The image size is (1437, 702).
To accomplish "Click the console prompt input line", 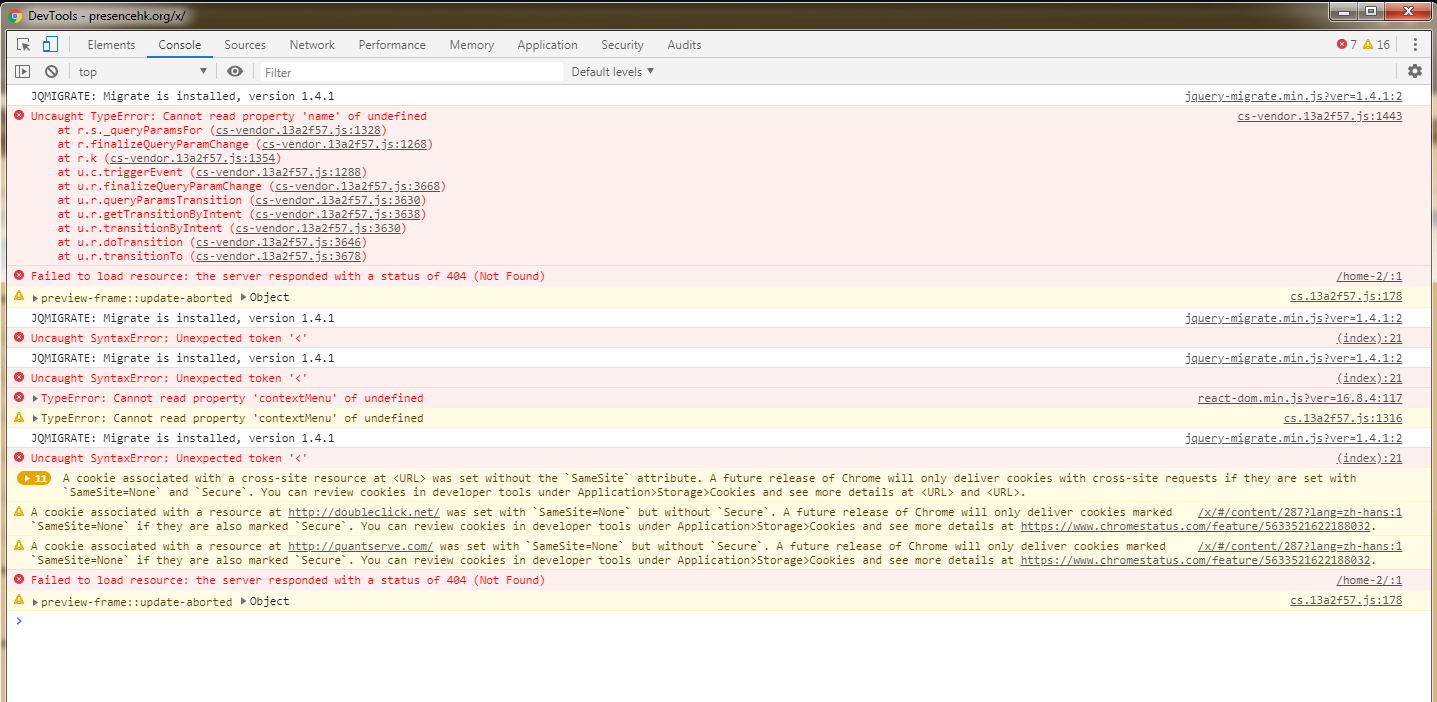I will (x=700, y=621).
